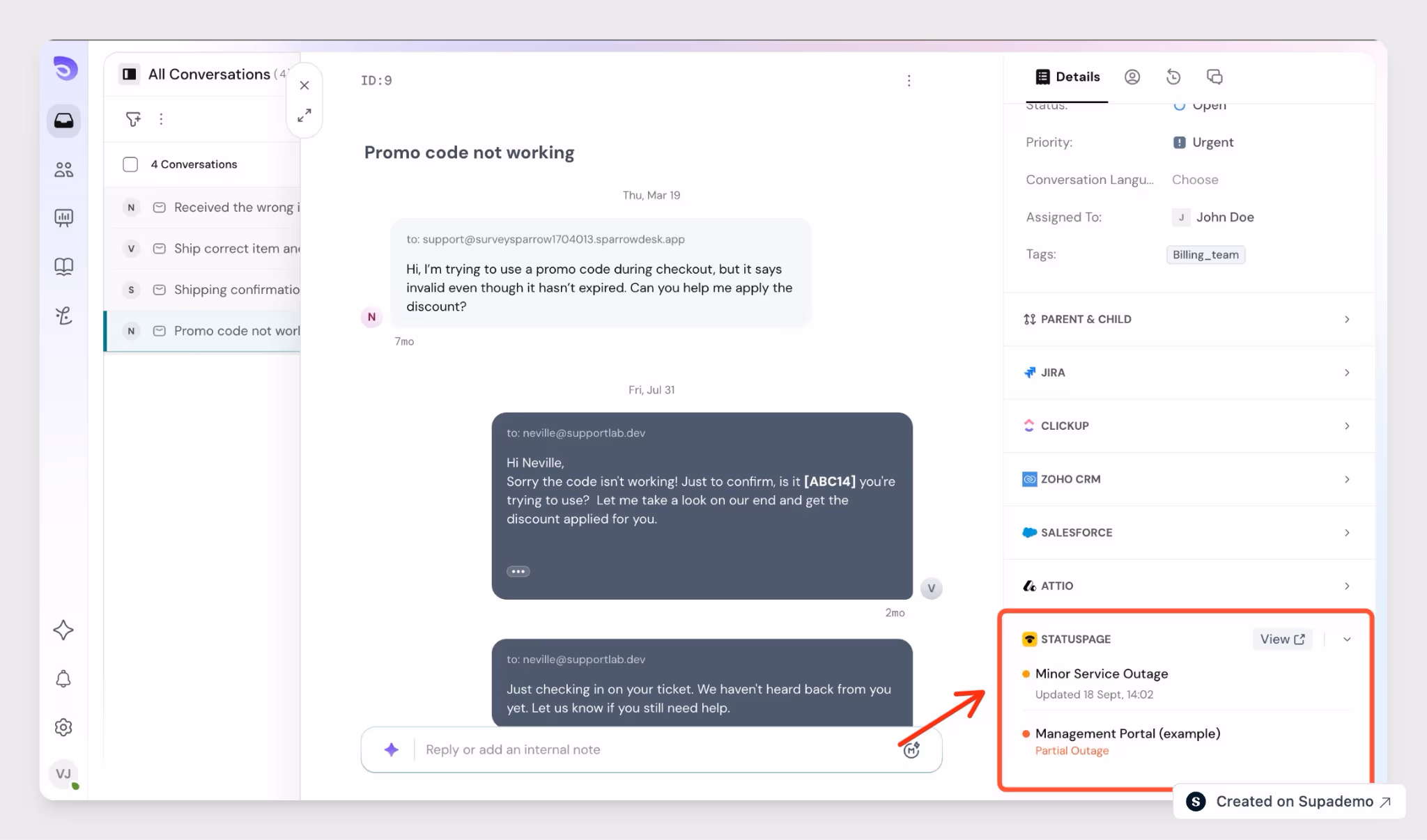1427x840 pixels.
Task: Switch to the Details tab
Action: [x=1067, y=77]
